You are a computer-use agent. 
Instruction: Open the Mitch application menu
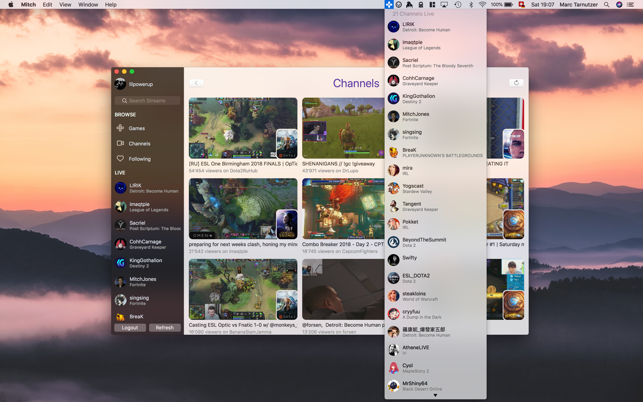point(28,5)
